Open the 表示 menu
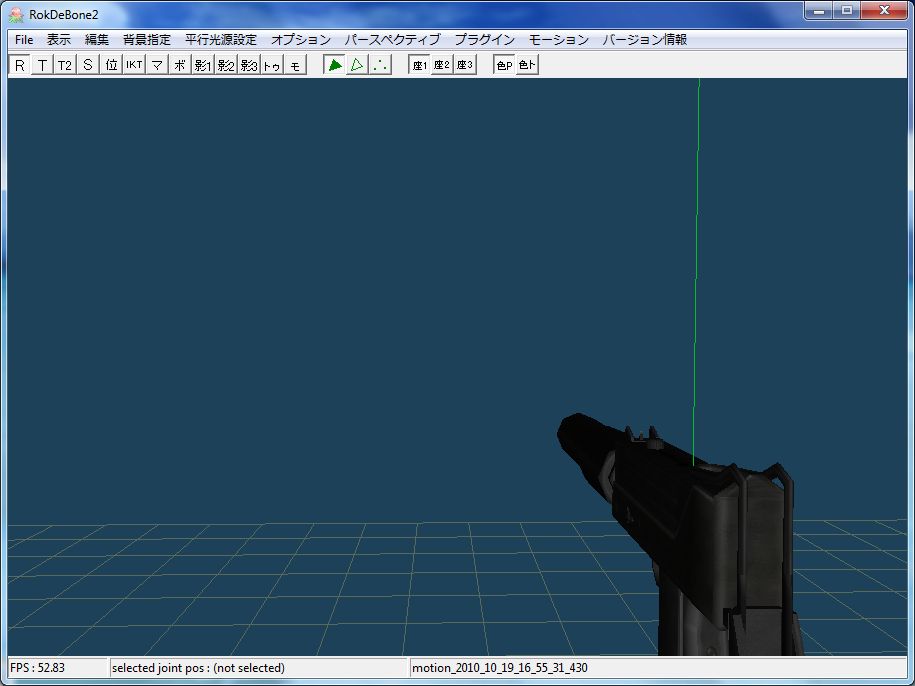 [x=59, y=40]
